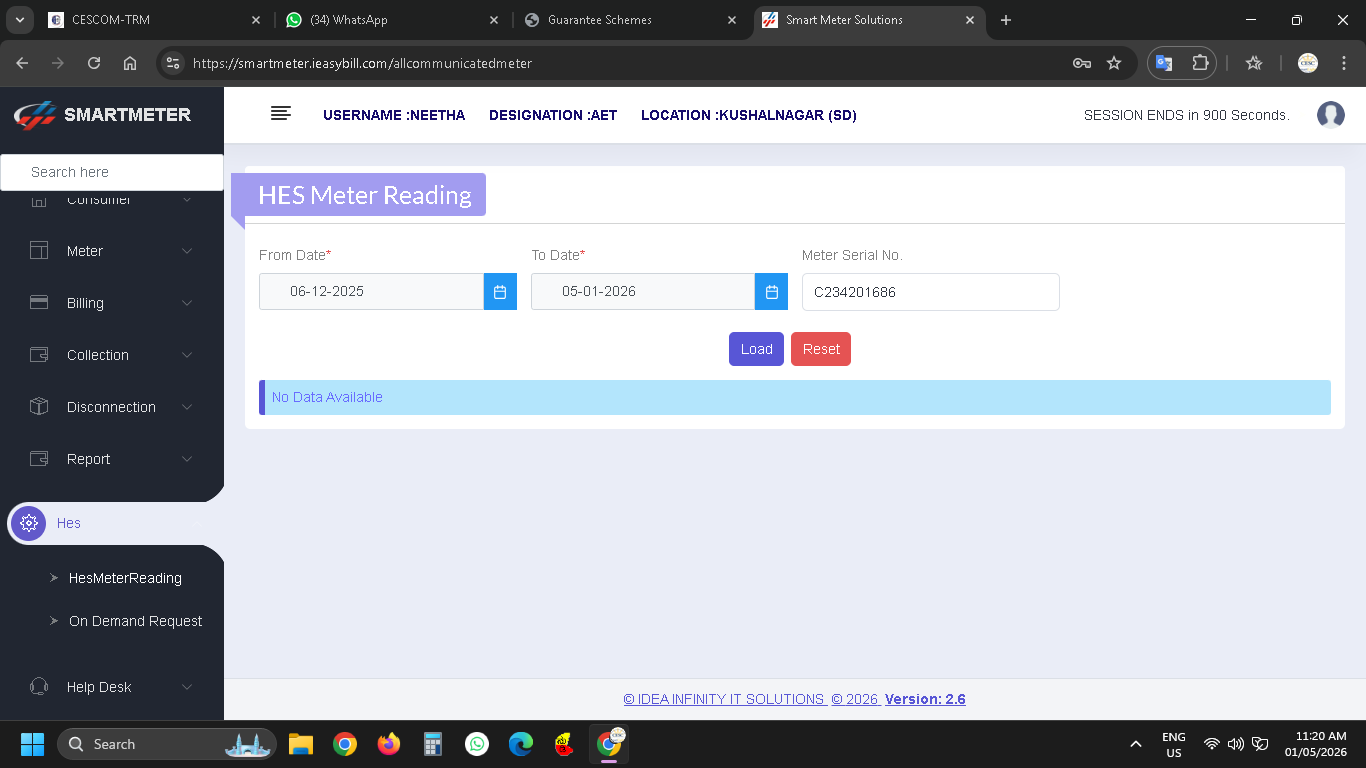Open the ENG US language indicator
Viewport: 1366px width, 768px height.
click(x=1174, y=744)
